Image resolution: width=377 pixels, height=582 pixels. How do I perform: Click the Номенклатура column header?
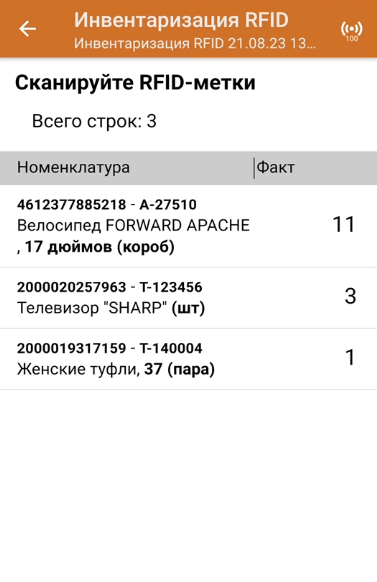point(73,167)
